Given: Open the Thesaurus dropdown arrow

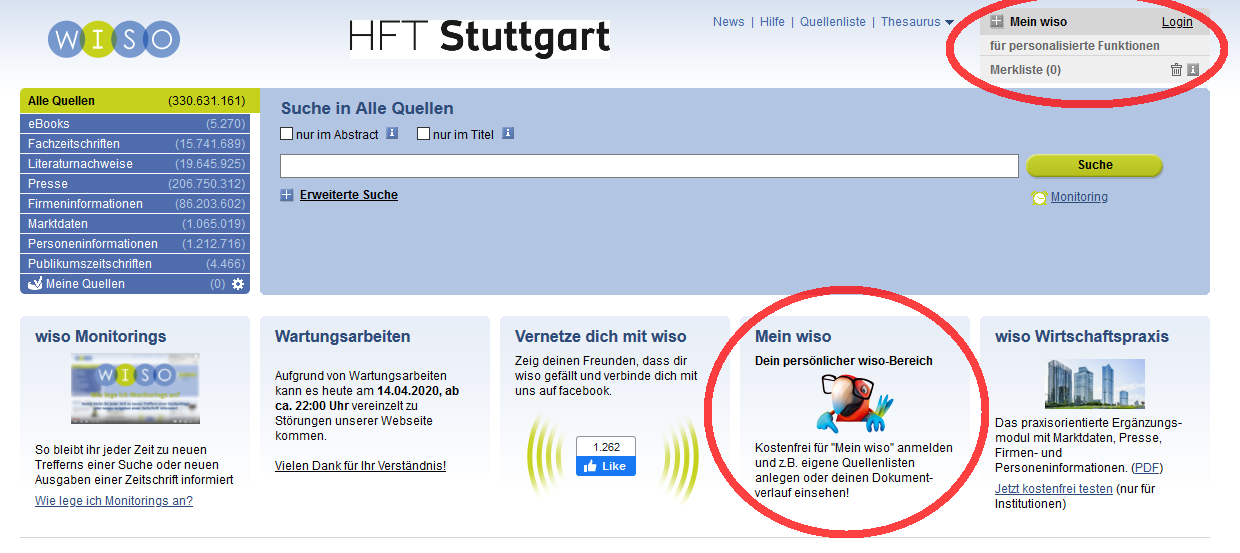Looking at the screenshot, I should (949, 22).
